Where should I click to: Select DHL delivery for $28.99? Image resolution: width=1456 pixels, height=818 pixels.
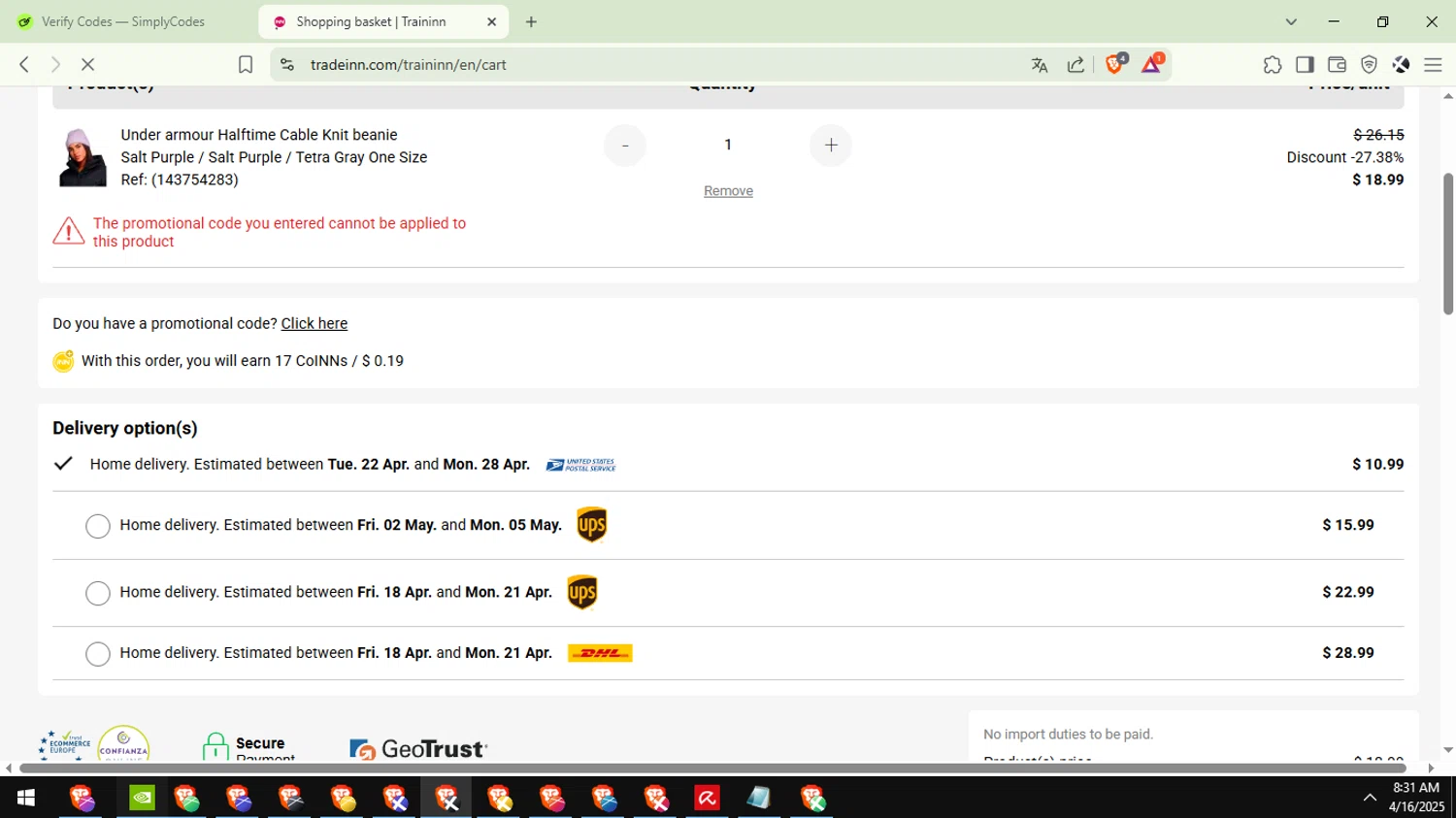tap(98, 654)
